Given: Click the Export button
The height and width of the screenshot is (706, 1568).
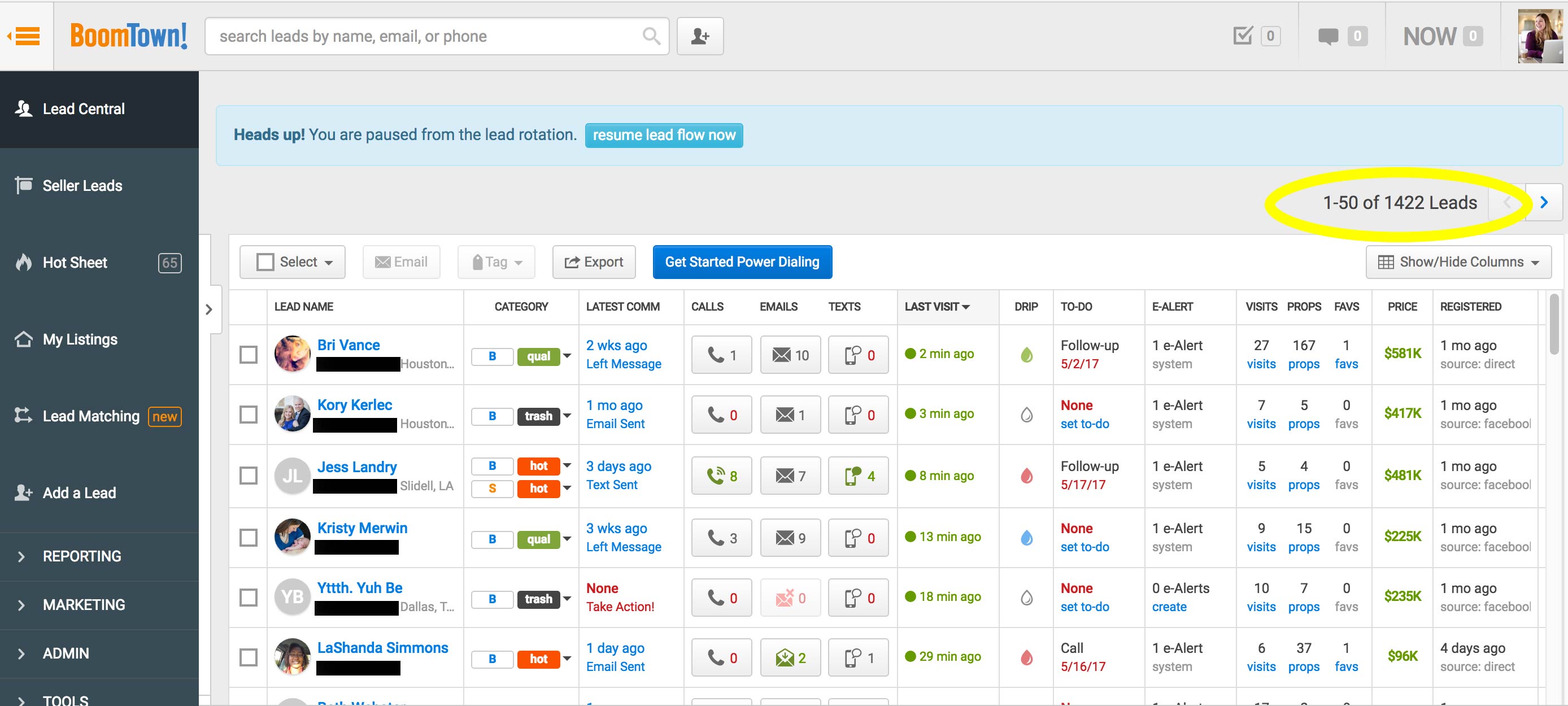Looking at the screenshot, I should point(594,262).
